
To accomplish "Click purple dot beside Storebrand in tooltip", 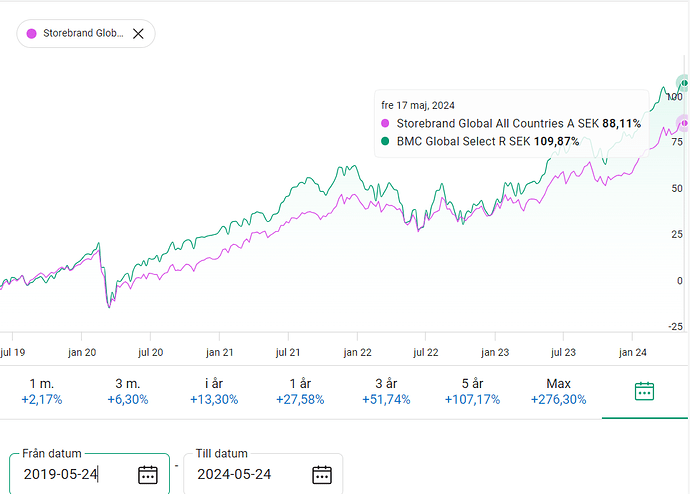I will (387, 123).
